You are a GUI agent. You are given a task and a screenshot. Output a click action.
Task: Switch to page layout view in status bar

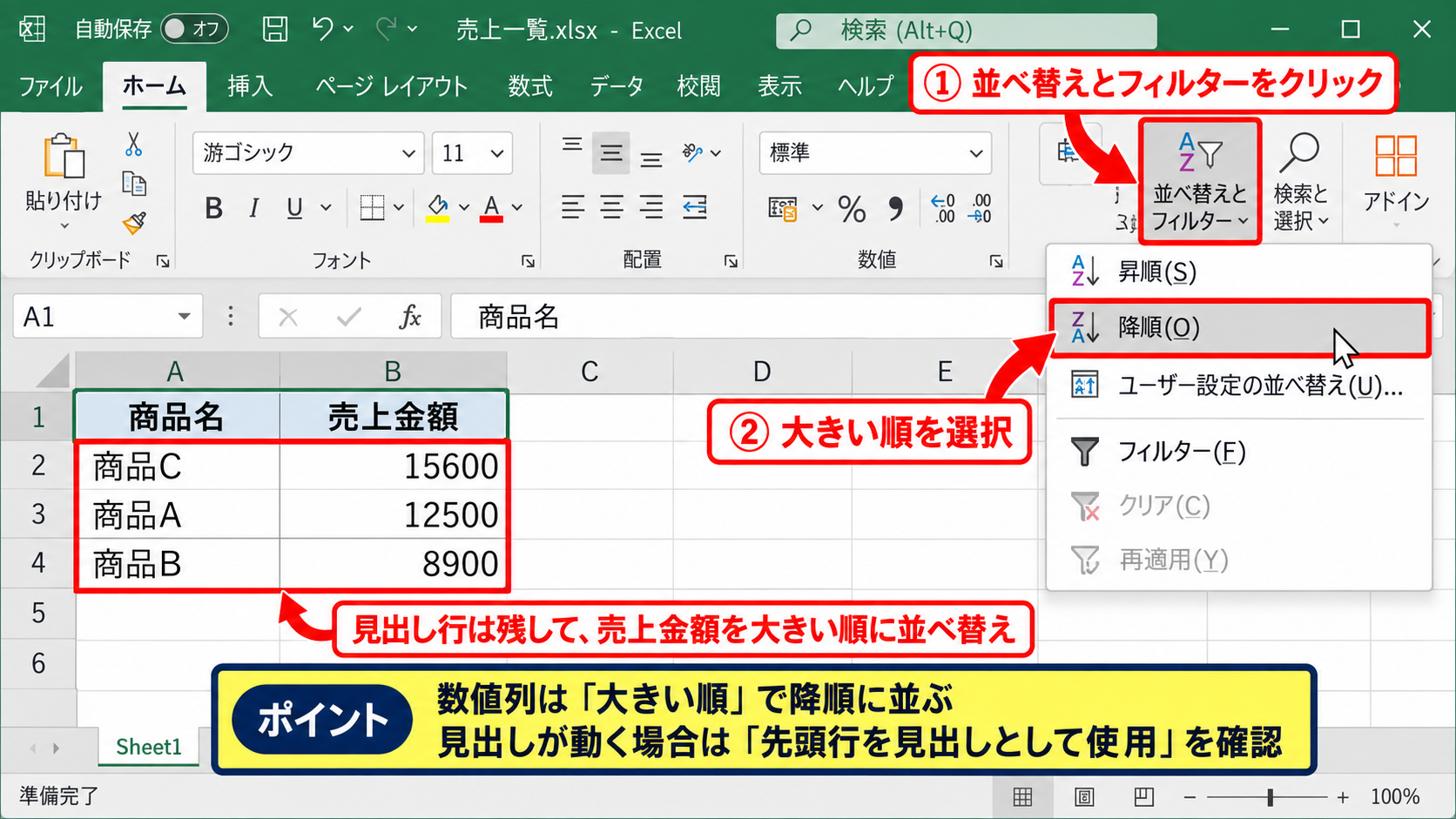pos(1084,796)
